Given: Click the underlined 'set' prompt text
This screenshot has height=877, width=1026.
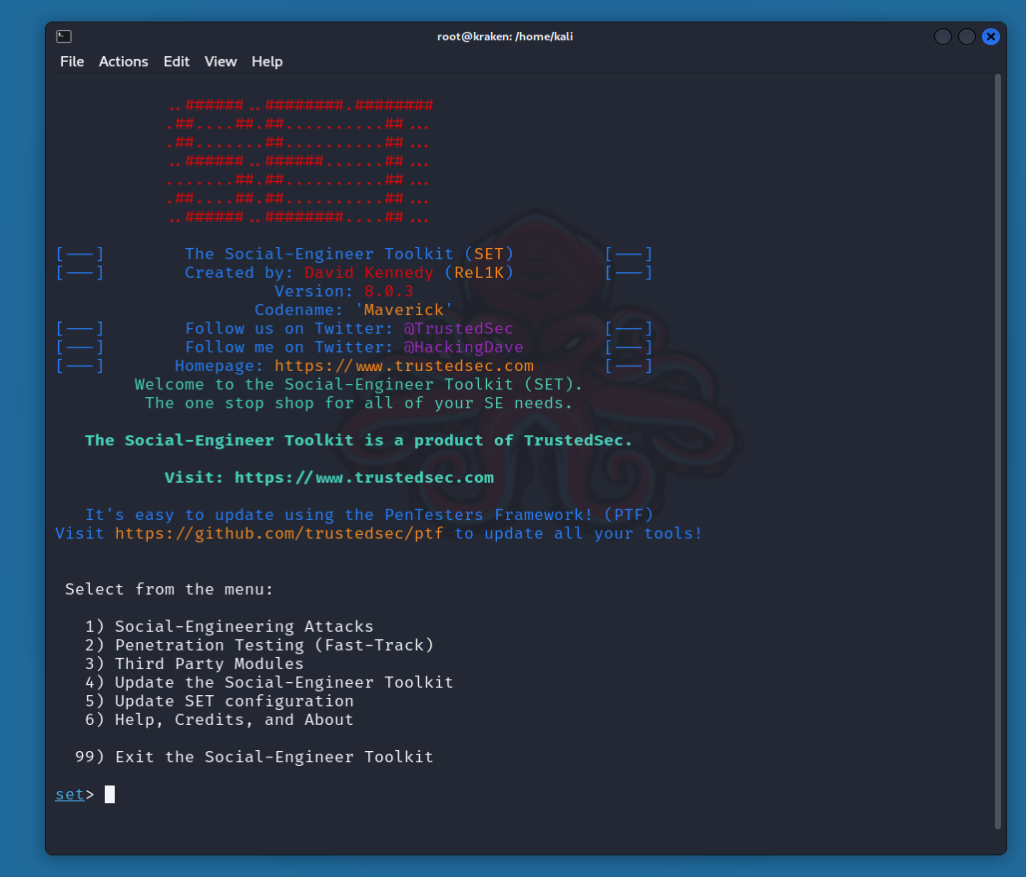Looking at the screenshot, I should pos(70,795).
